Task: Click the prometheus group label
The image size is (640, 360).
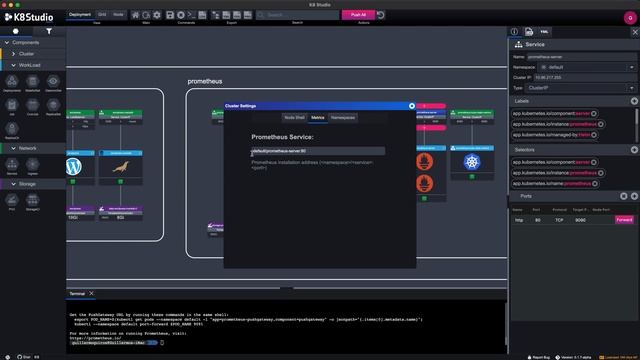Action: point(205,81)
